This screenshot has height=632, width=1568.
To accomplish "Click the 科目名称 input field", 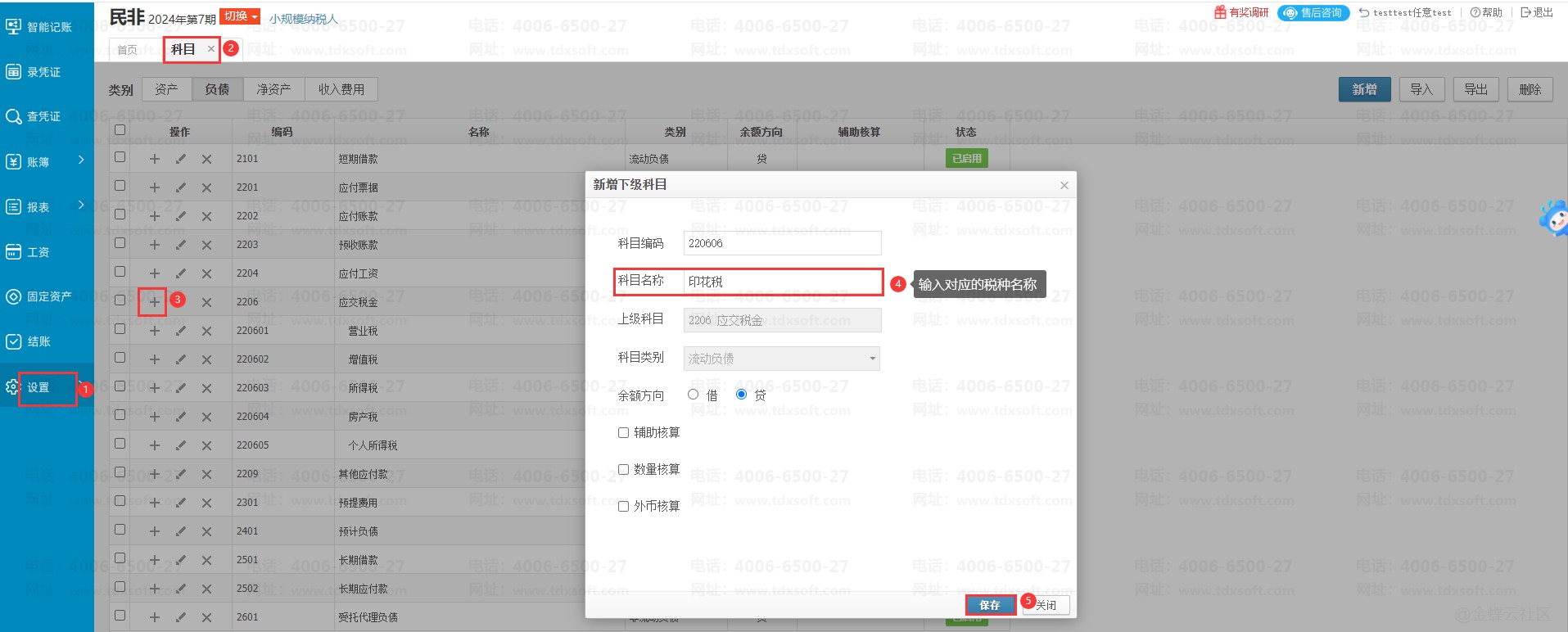I will pos(782,282).
